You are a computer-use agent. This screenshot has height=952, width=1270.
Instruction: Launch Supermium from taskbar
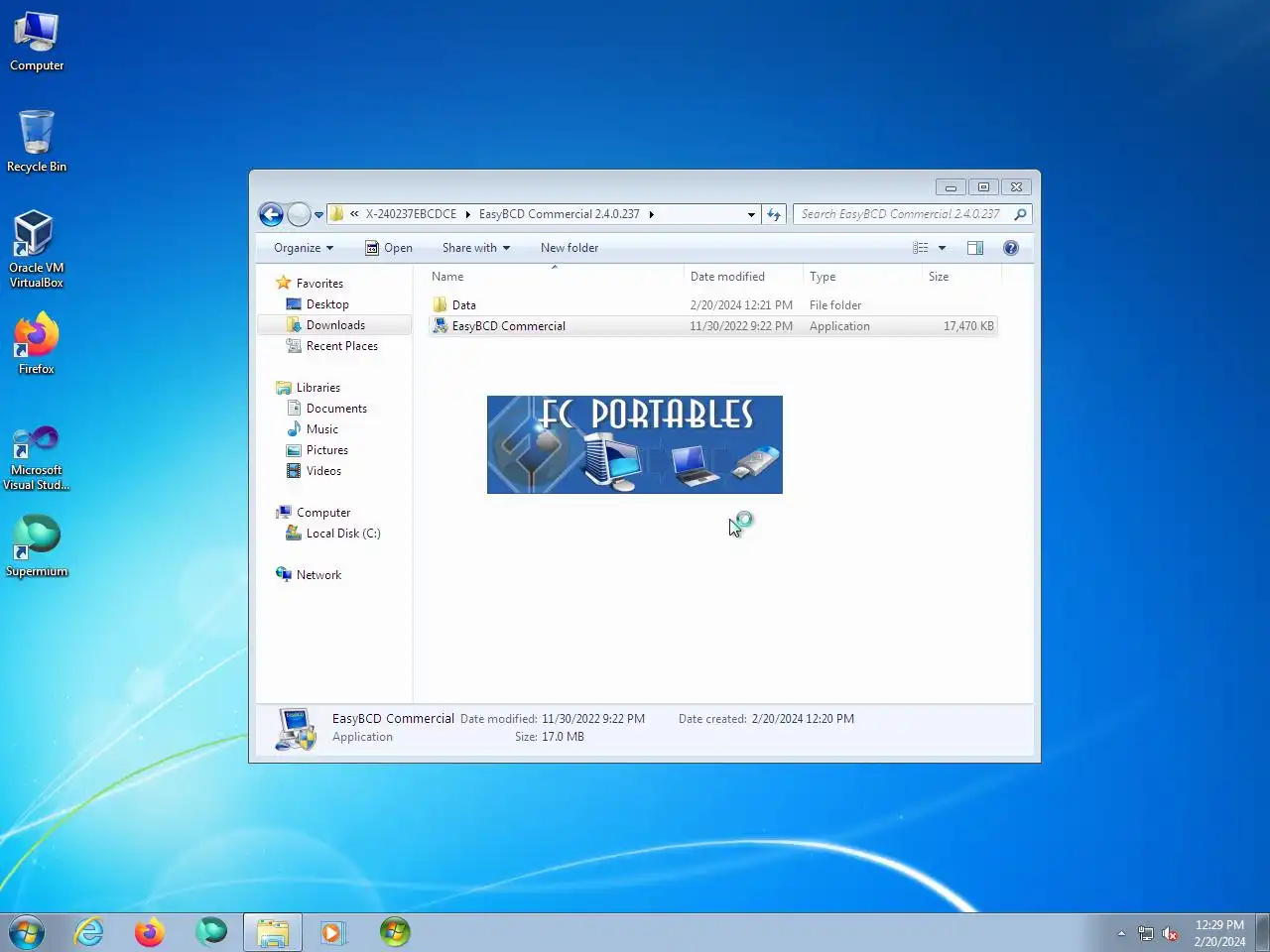coord(210,932)
